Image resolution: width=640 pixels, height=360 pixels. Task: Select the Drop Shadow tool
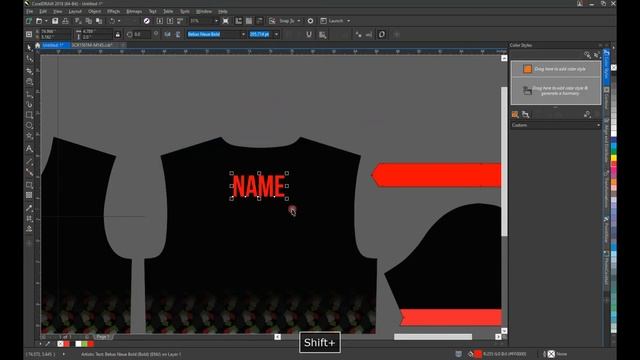[29, 185]
